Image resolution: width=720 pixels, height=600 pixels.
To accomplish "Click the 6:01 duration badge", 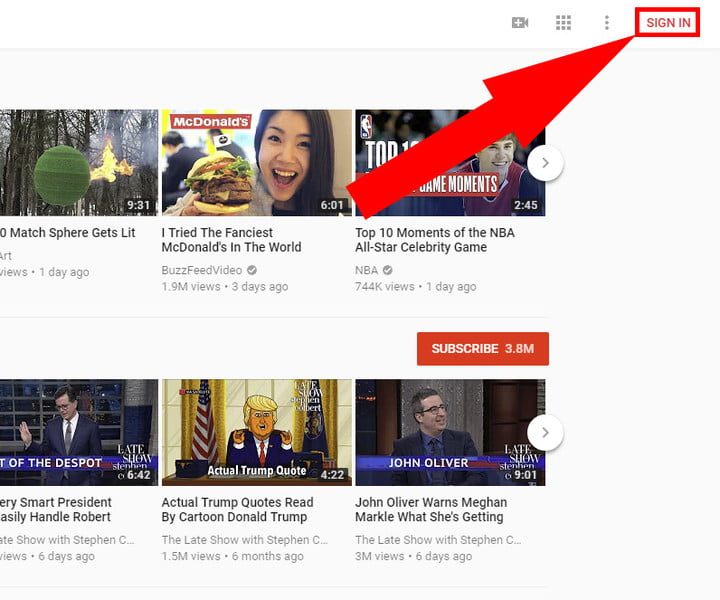I will (332, 205).
